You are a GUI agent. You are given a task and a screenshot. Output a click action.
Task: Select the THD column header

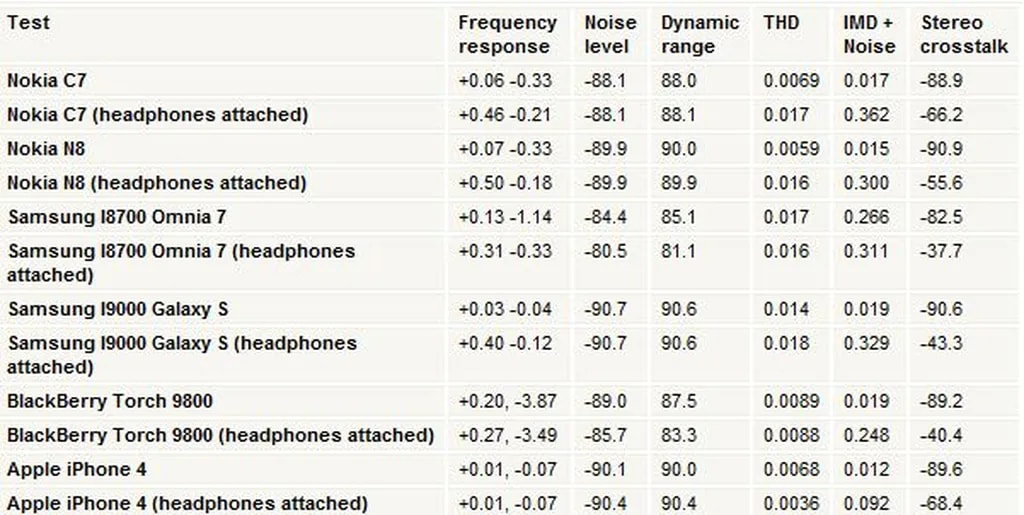[781, 22]
